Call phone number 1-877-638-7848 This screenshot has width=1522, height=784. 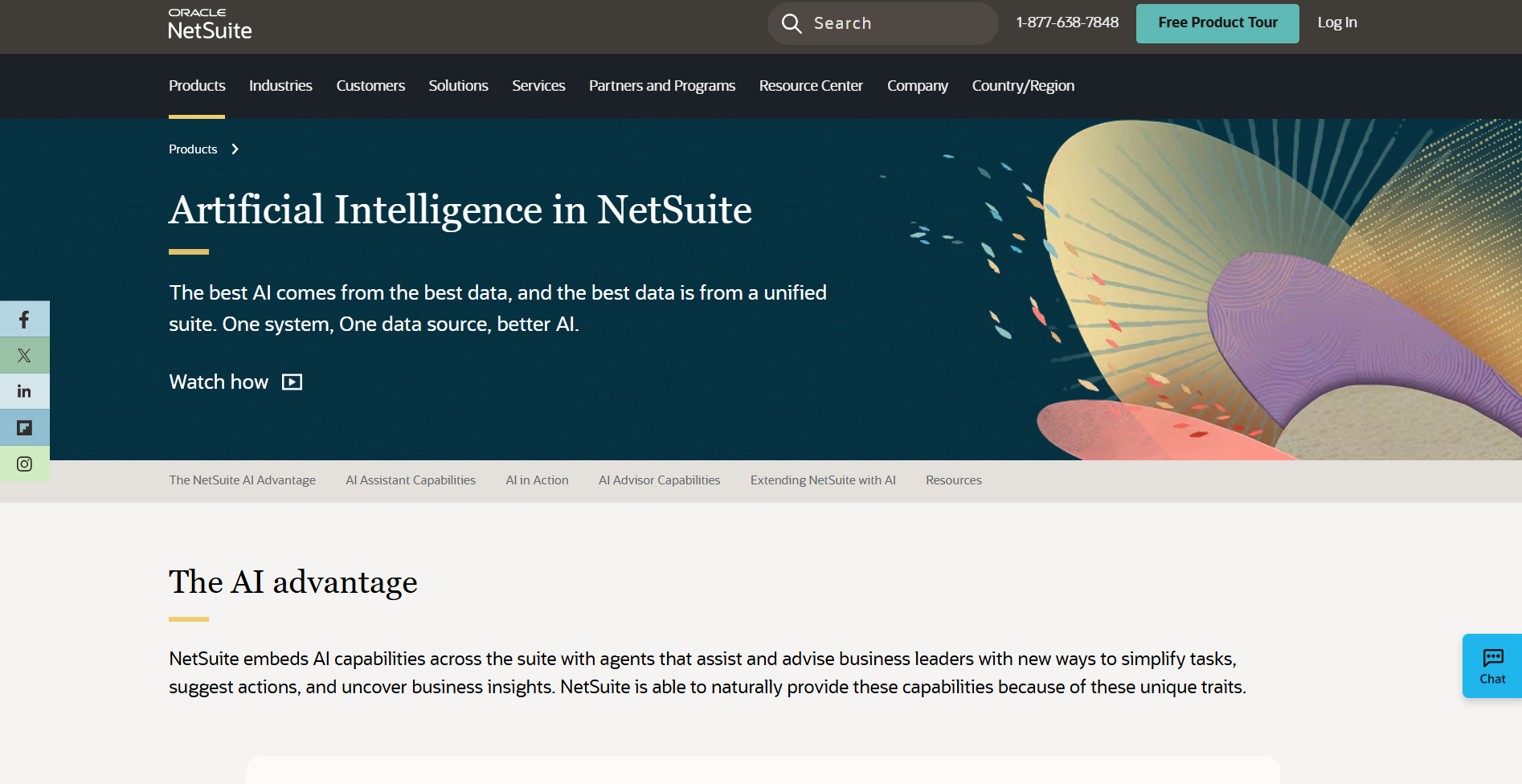pyautogui.click(x=1067, y=22)
